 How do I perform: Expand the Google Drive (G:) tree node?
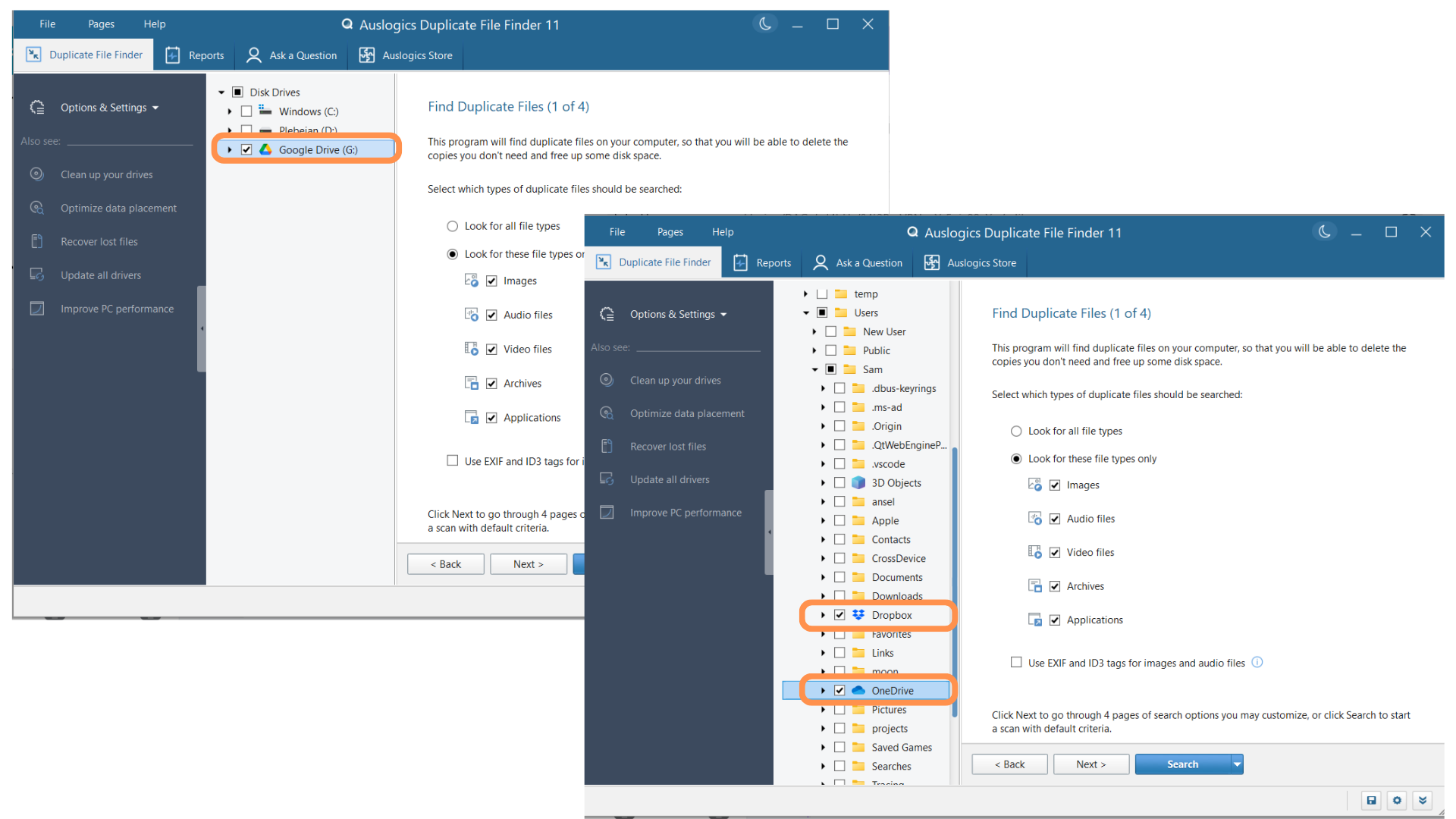230,149
